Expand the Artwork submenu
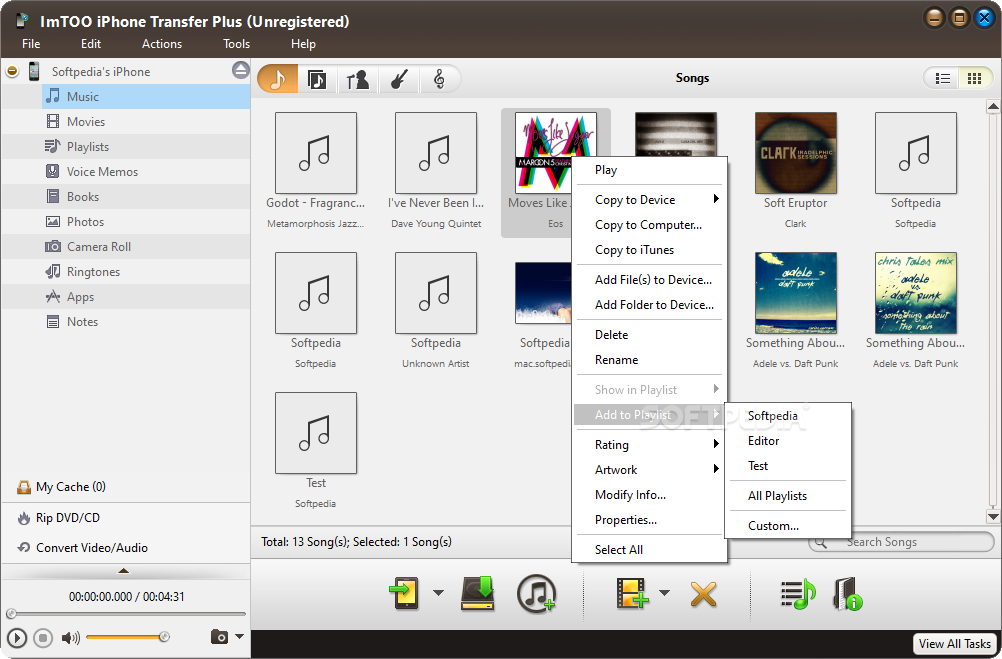The image size is (1002, 659). [x=649, y=470]
